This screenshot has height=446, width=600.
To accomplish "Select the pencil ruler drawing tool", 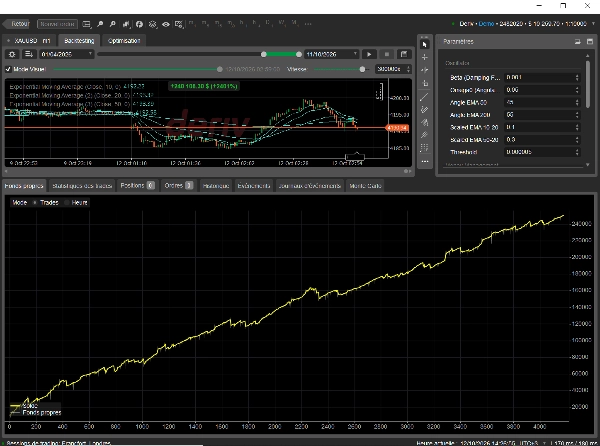I will coord(424,110).
